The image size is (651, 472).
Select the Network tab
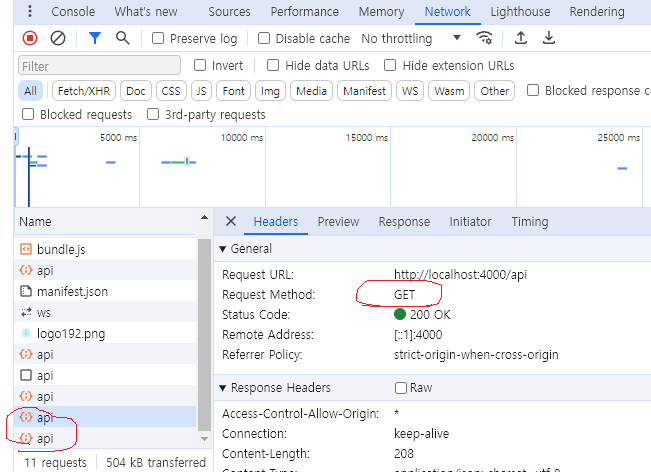[447, 12]
